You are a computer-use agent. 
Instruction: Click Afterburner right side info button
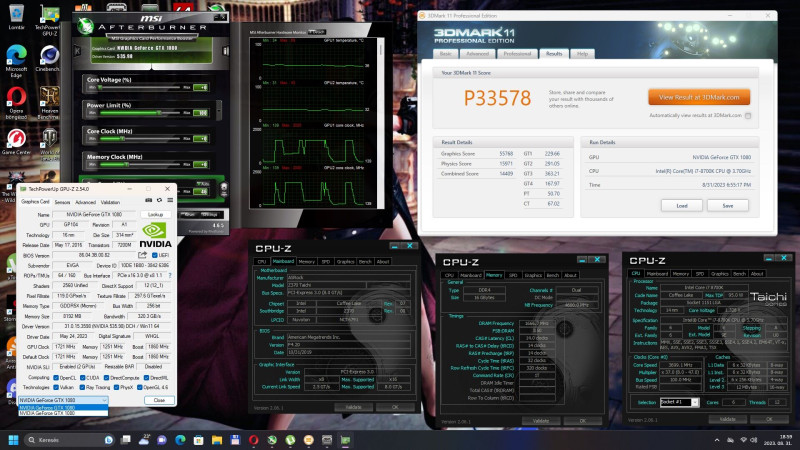(225, 51)
